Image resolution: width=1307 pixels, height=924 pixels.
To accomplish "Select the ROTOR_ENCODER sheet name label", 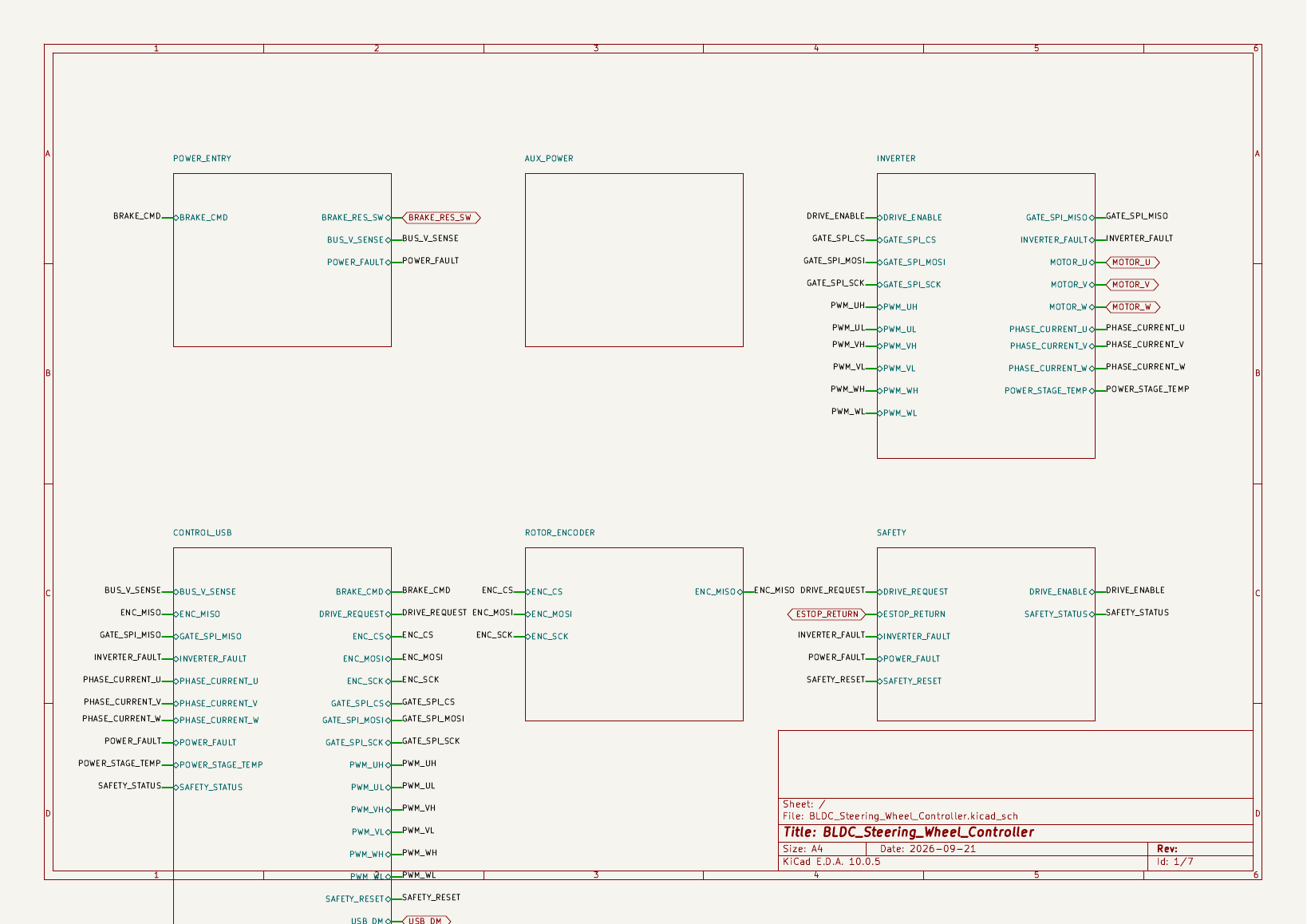I will (559, 533).
